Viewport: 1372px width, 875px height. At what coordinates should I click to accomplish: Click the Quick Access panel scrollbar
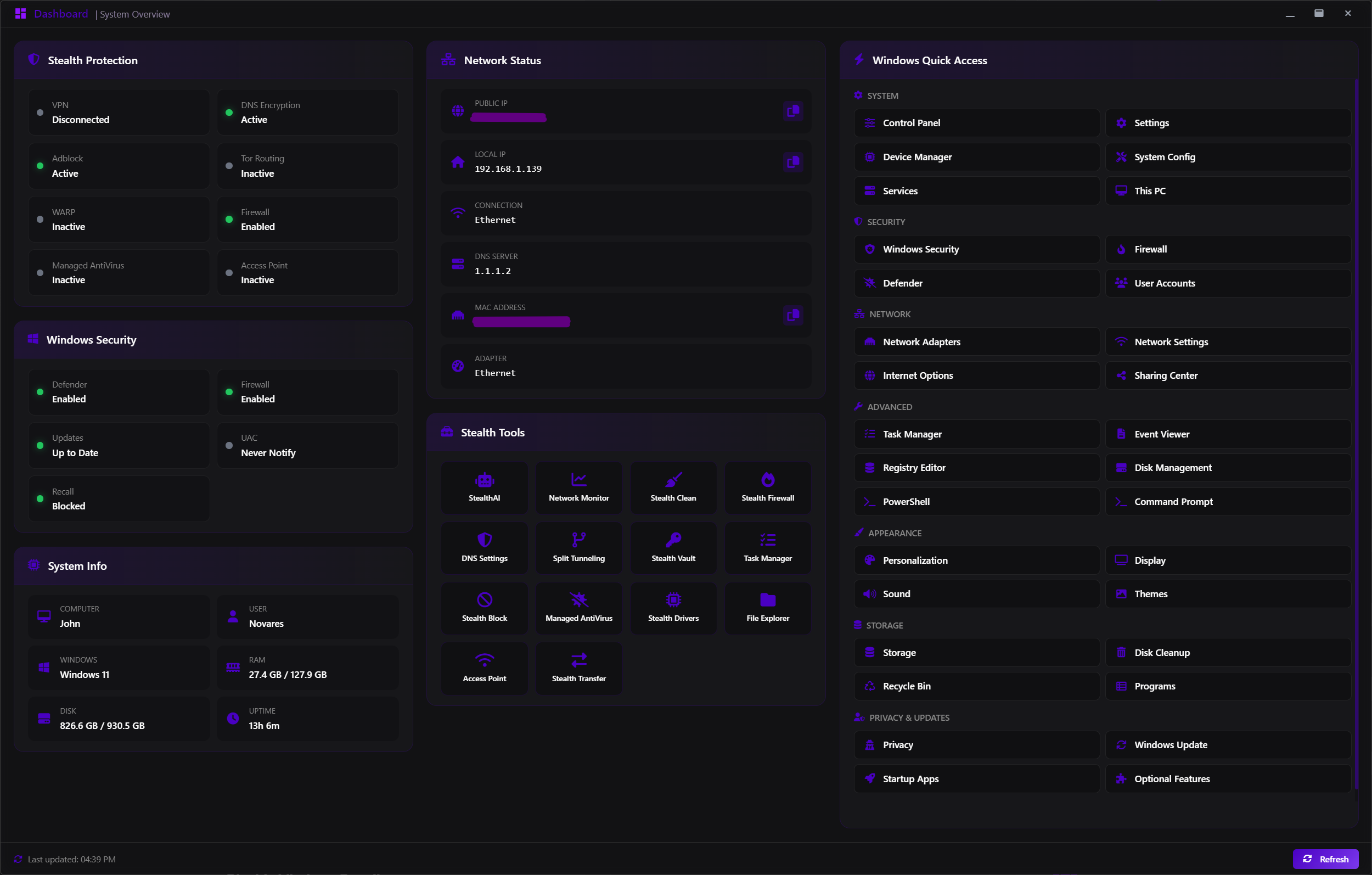[1356, 433]
